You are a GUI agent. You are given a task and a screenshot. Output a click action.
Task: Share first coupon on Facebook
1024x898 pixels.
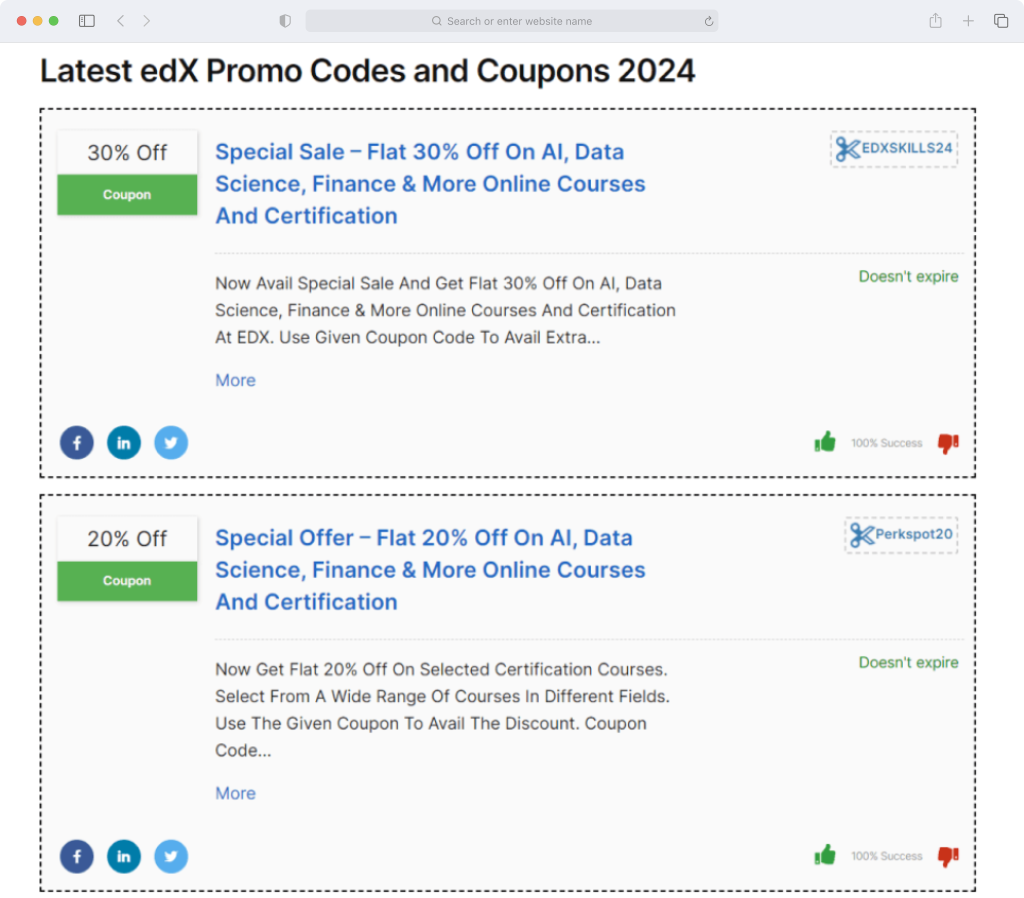[x=77, y=443]
